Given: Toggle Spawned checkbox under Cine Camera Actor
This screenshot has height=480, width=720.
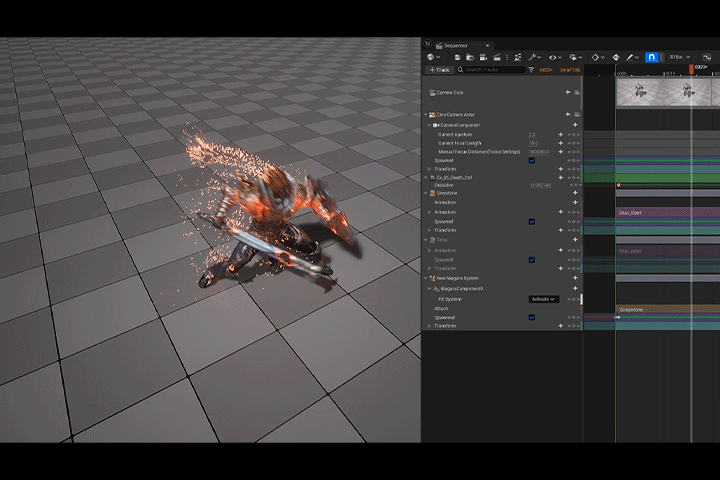Looking at the screenshot, I should (x=532, y=160).
